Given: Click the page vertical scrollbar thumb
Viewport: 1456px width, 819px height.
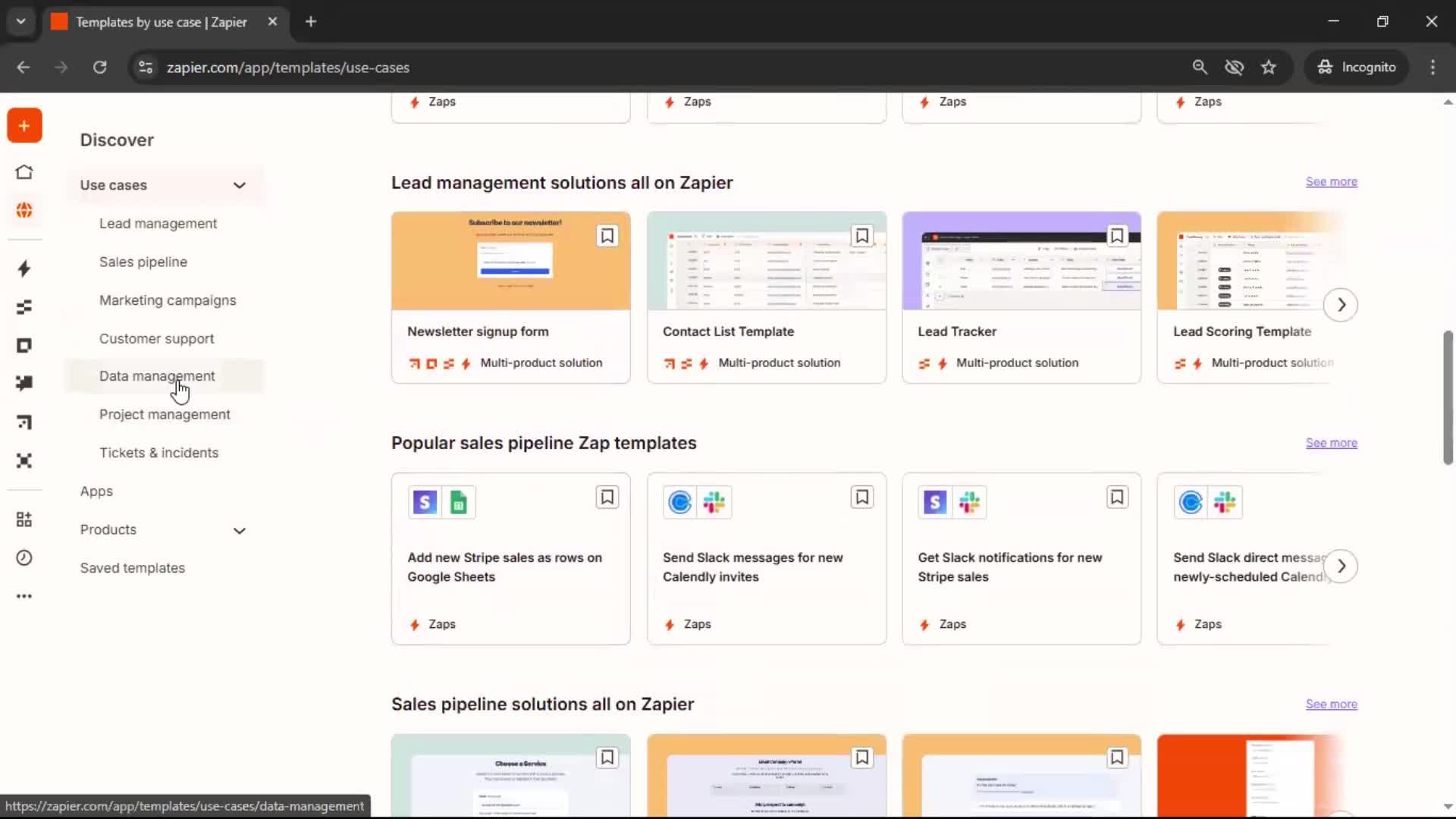Looking at the screenshot, I should click(x=1448, y=397).
